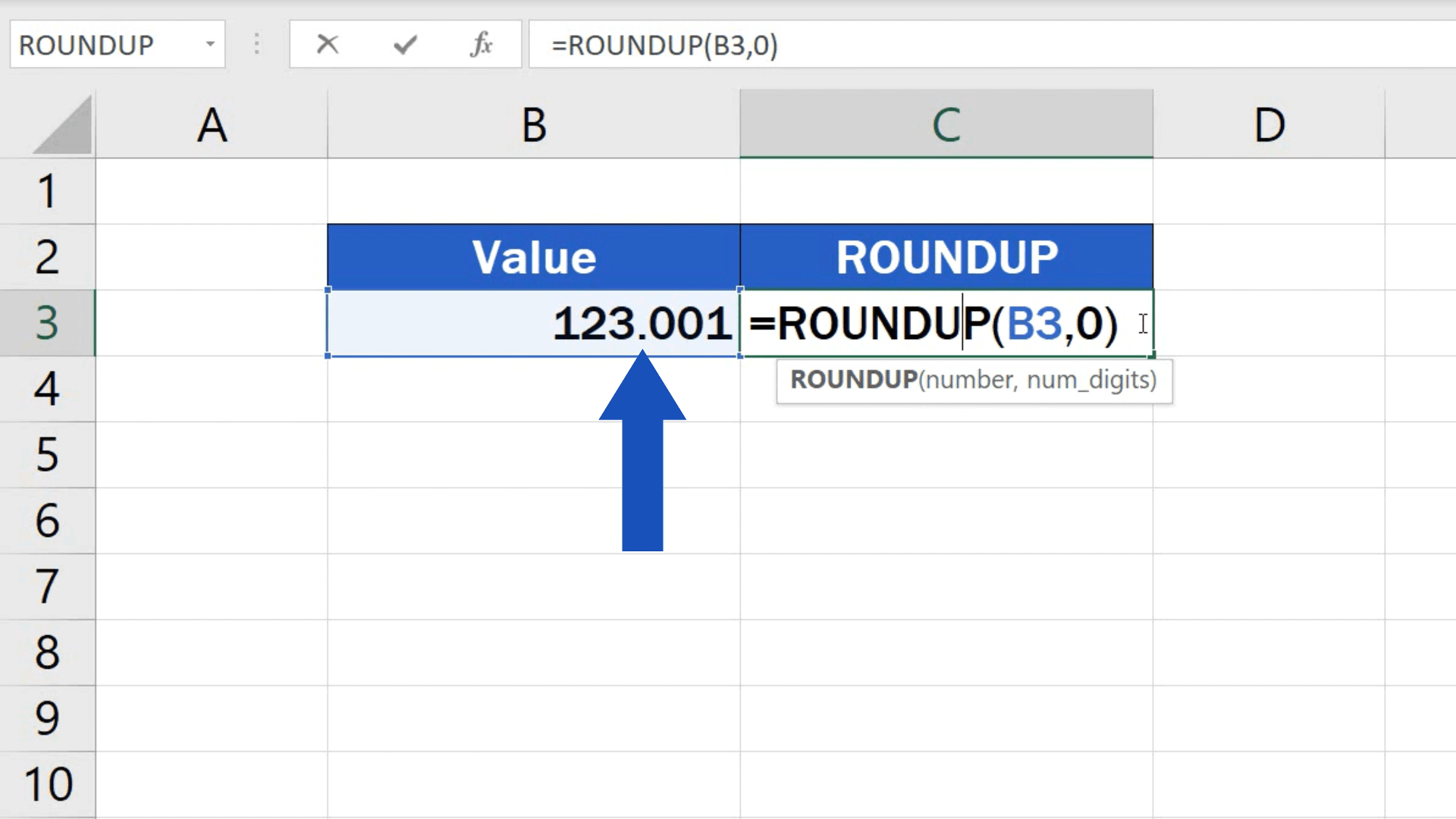The image size is (1456, 819).
Task: Click the B3 reference text in cell C3
Action: point(1034,324)
